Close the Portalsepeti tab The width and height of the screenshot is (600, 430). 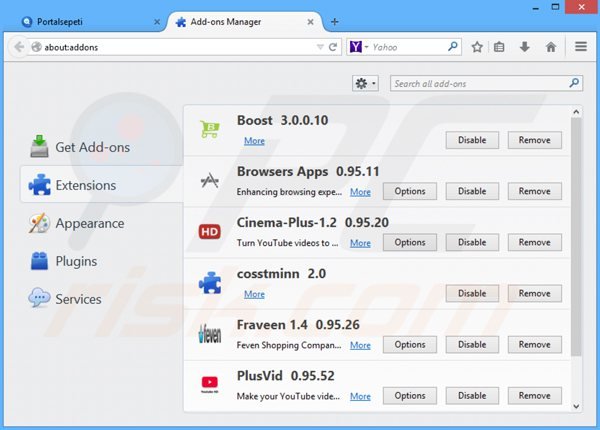157,22
